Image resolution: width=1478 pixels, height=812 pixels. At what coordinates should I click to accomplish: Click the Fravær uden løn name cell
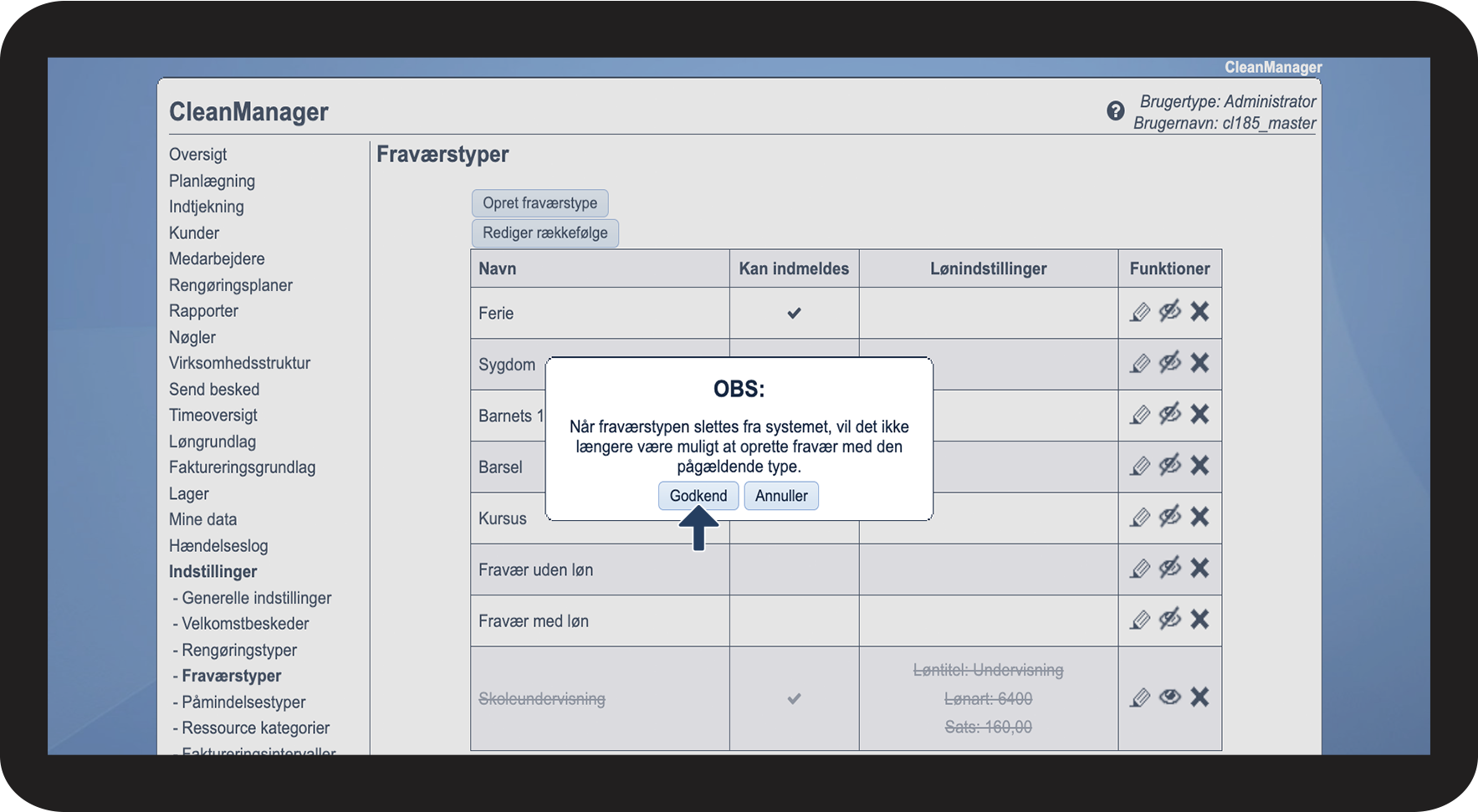600,570
